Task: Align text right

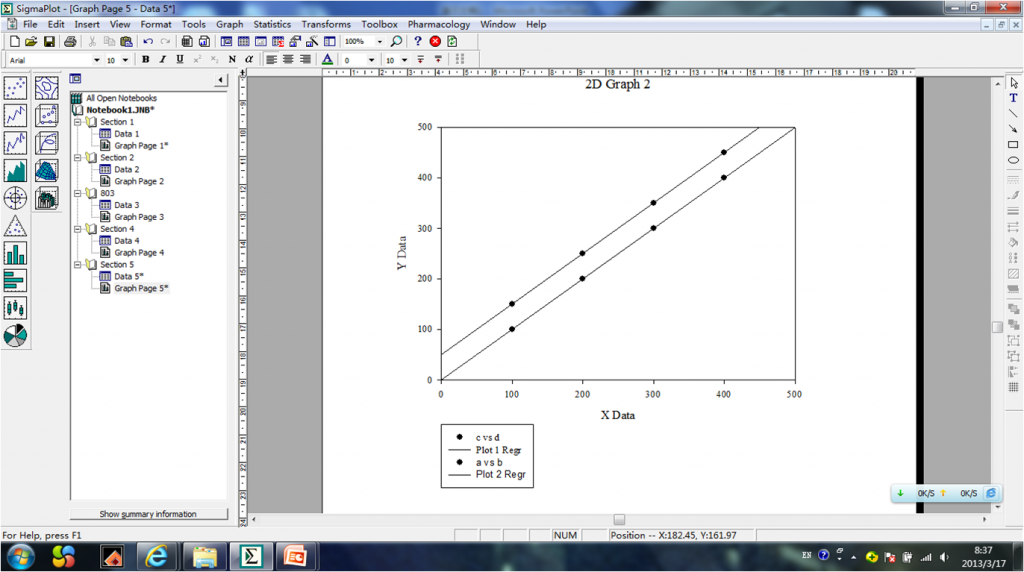Action: click(x=305, y=59)
